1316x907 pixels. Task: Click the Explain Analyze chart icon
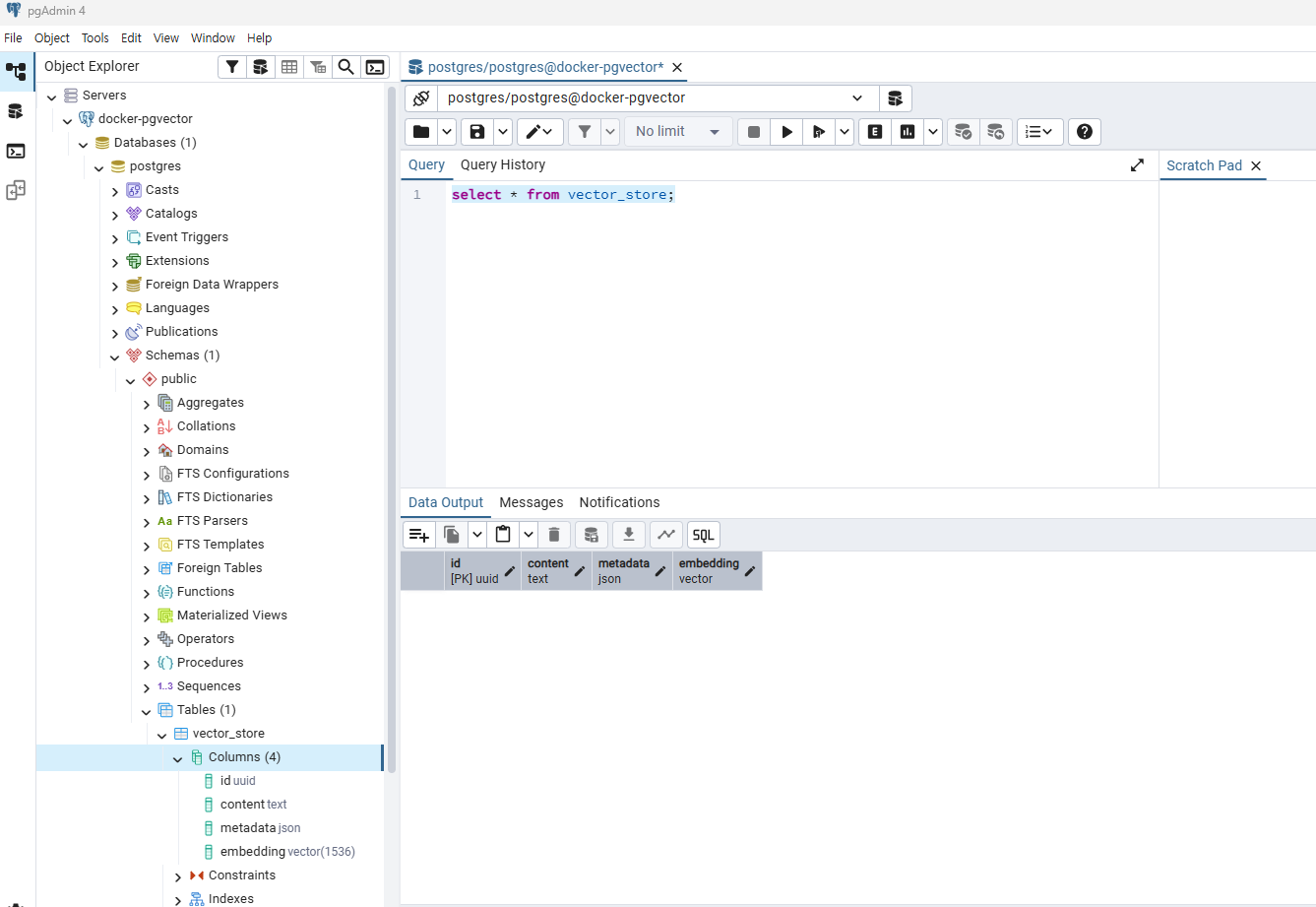[908, 132]
